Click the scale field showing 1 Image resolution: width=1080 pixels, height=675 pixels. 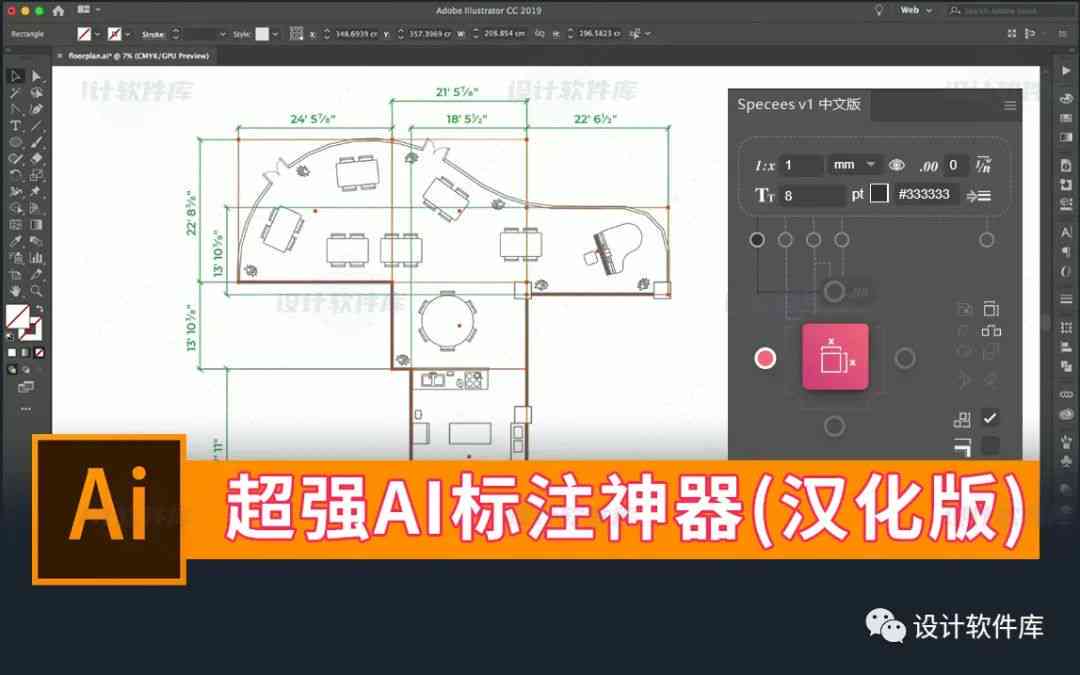pos(802,165)
